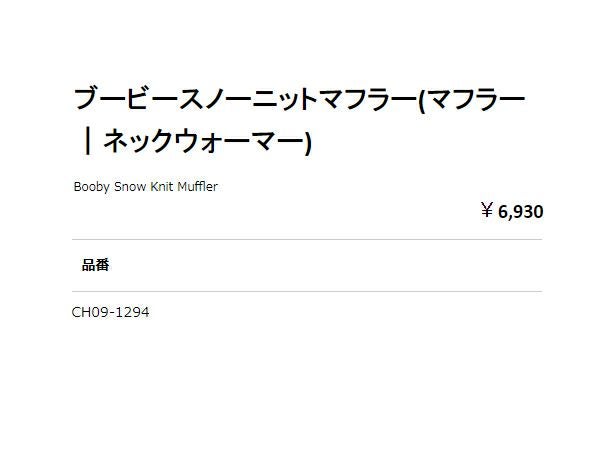
Task: Click the "Booby Snow Knit Muffler" subtitle
Action: tap(145, 187)
